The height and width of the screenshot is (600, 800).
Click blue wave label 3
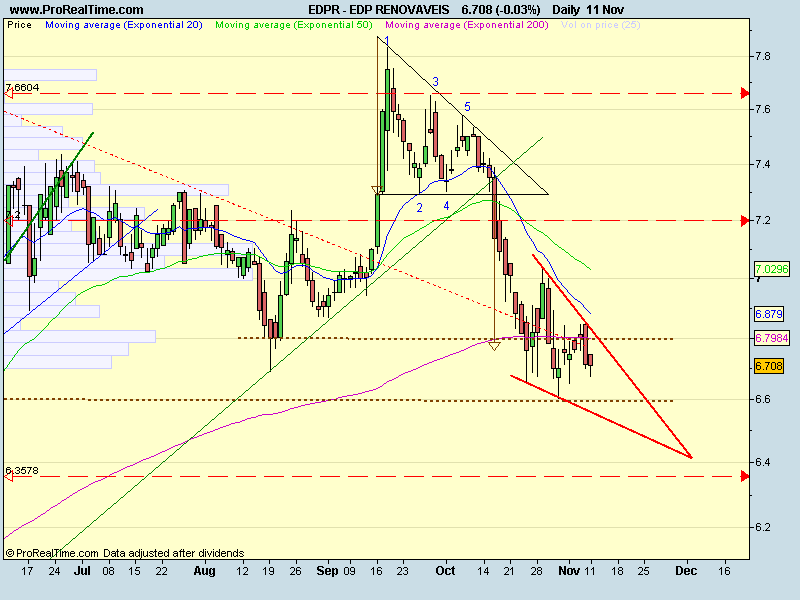[435, 82]
